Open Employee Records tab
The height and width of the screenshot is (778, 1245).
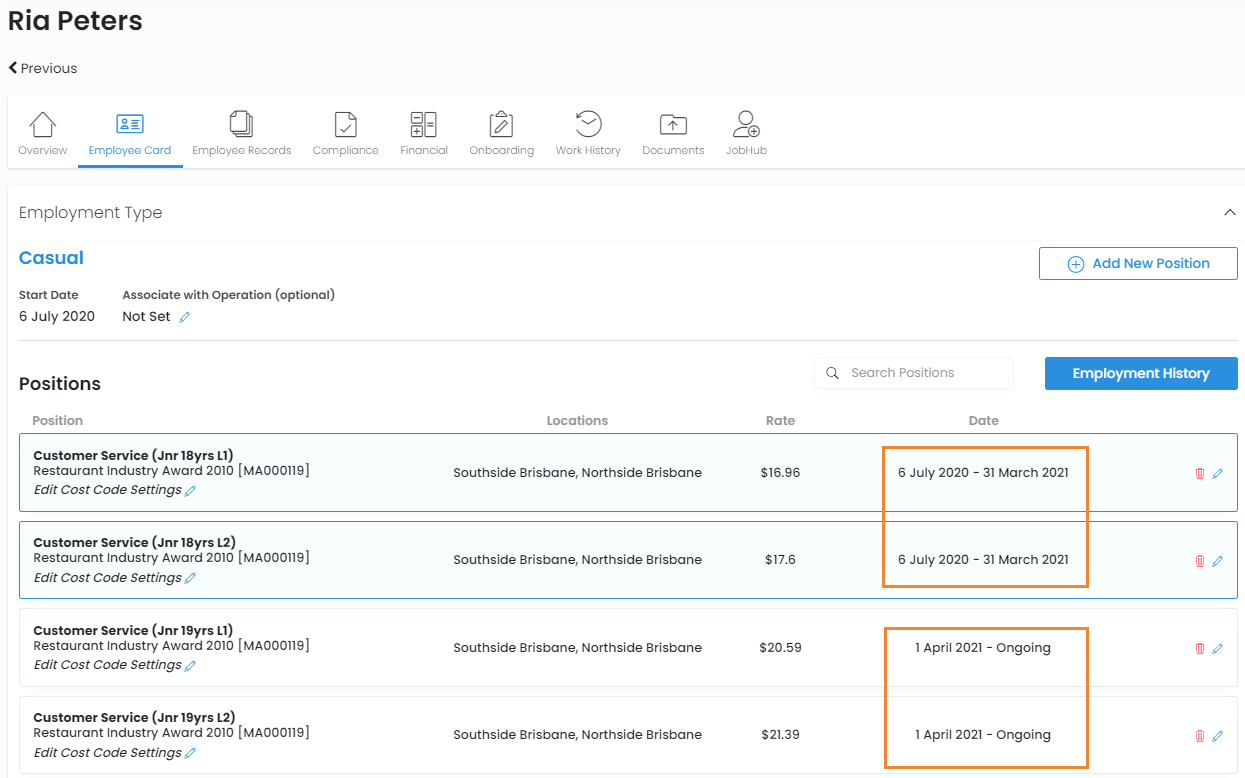click(241, 133)
